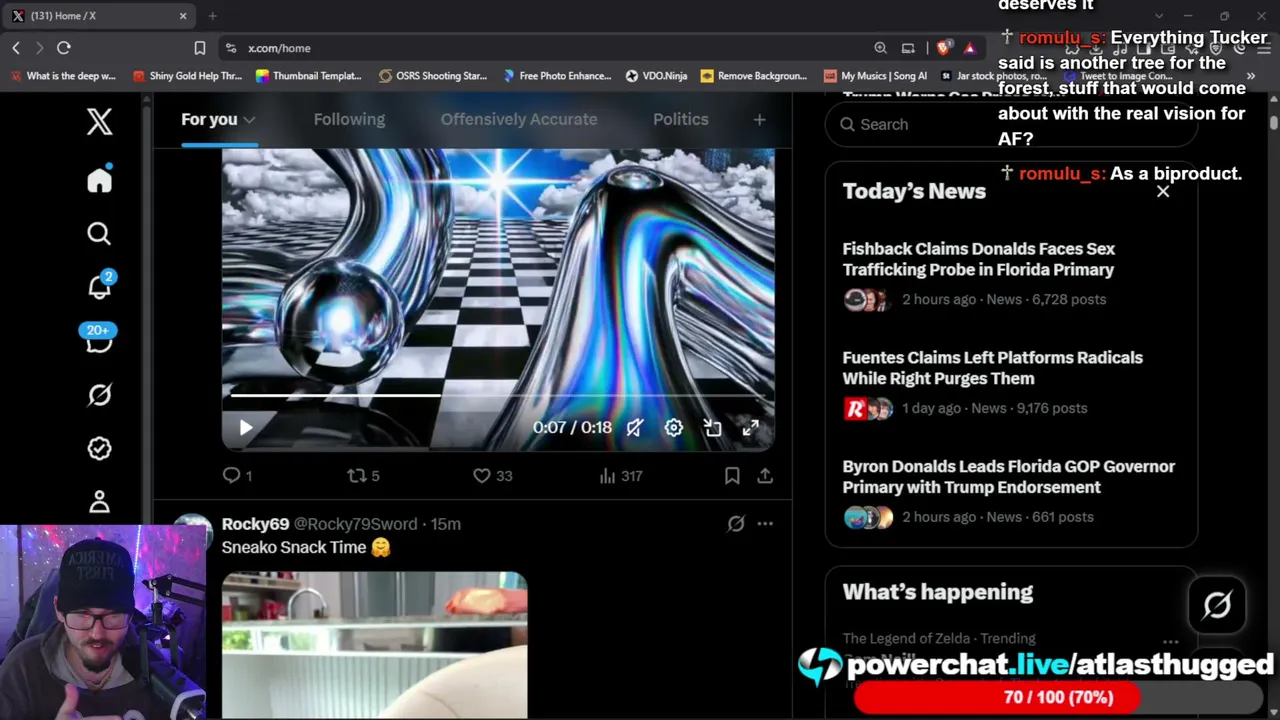1280x720 pixels.
Task: Open Grok action on Rocky69 post
Action: [736, 524]
